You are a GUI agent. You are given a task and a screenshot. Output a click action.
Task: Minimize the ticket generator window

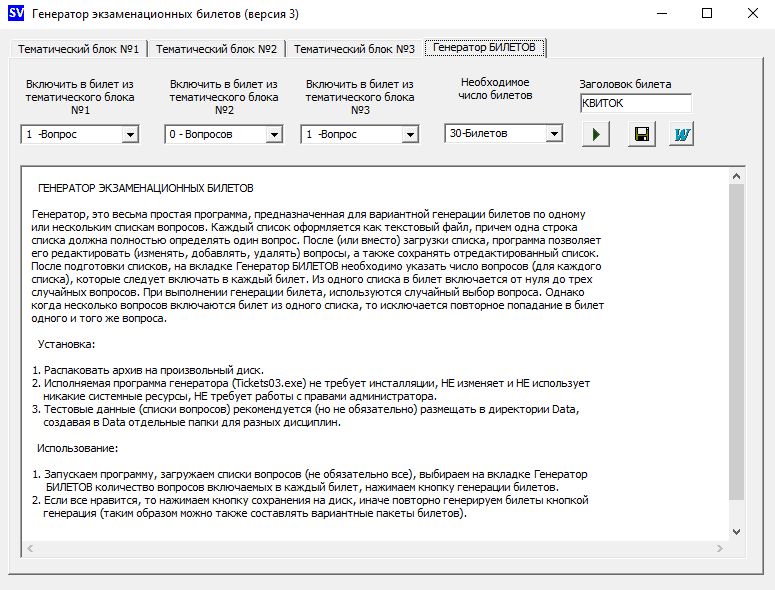coord(661,15)
